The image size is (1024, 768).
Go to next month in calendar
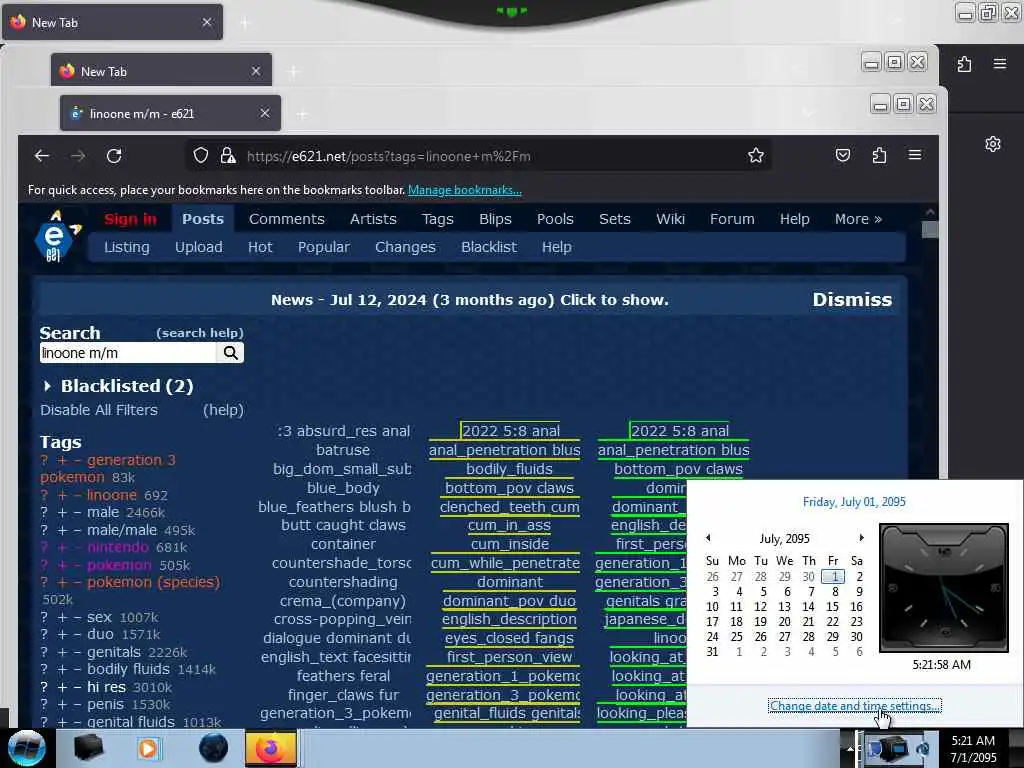[x=861, y=538]
